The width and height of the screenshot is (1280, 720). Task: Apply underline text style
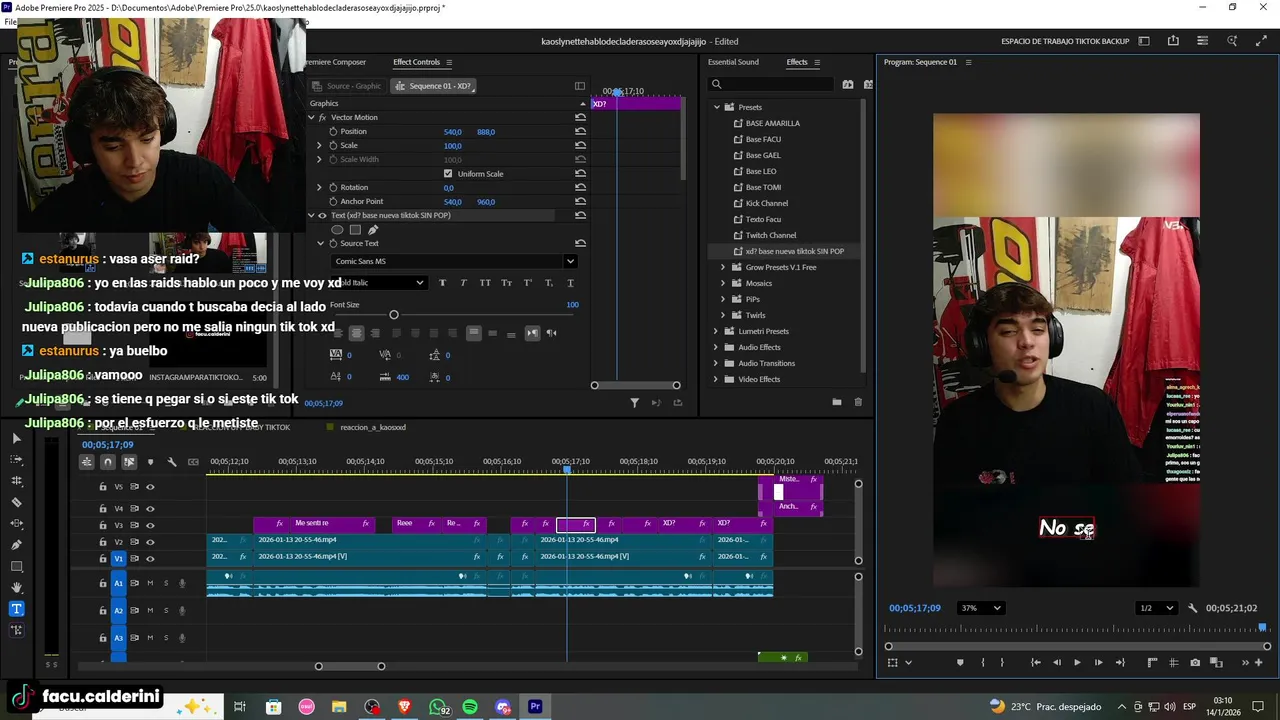570,283
